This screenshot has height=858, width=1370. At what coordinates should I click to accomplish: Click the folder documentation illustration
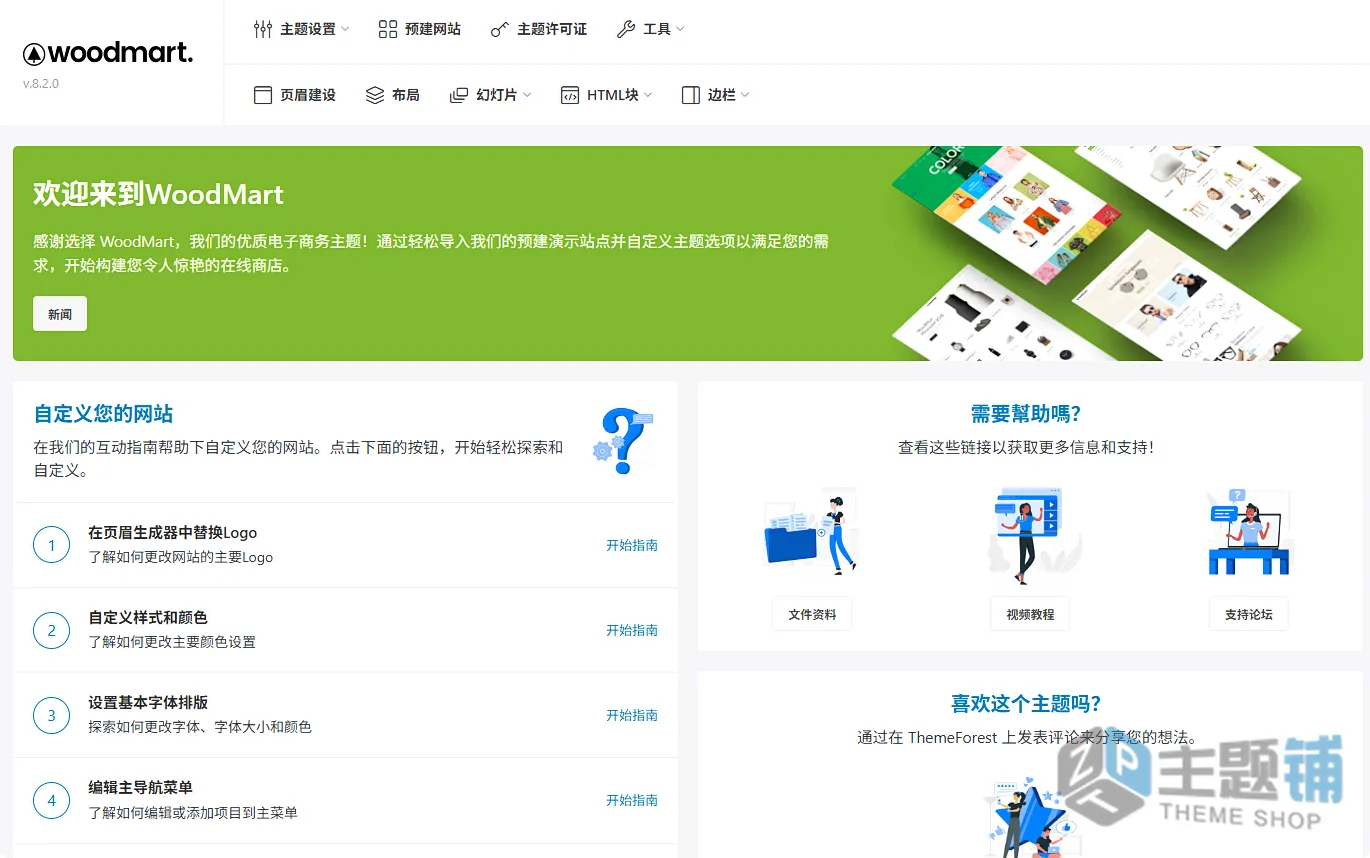pos(811,534)
